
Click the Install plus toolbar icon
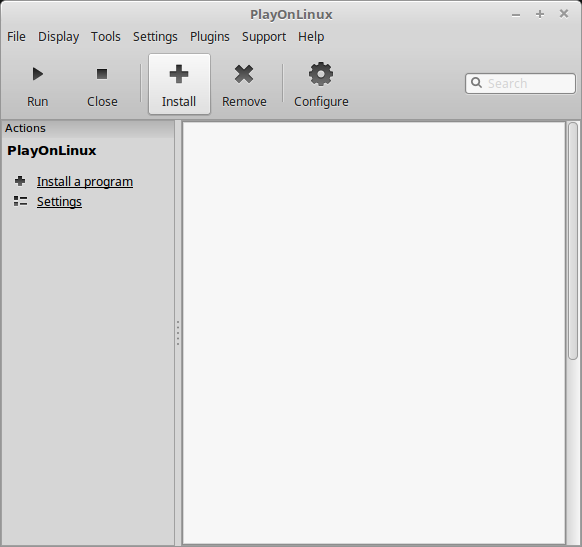[179, 74]
